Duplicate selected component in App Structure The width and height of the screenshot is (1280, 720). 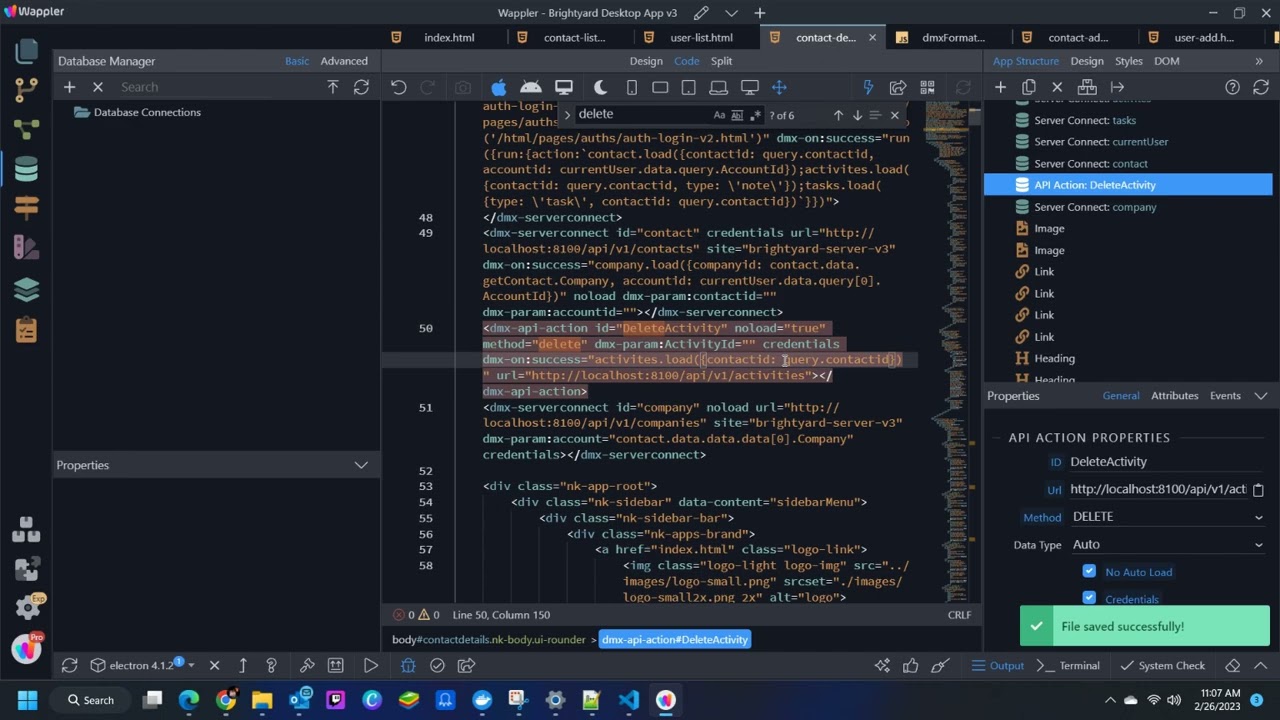[x=1028, y=87]
